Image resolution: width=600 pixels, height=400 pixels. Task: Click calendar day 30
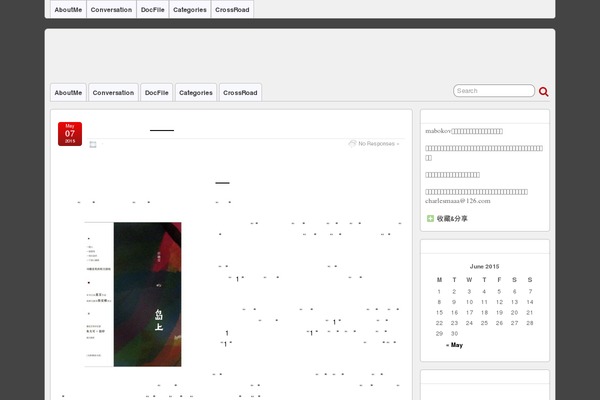454,333
